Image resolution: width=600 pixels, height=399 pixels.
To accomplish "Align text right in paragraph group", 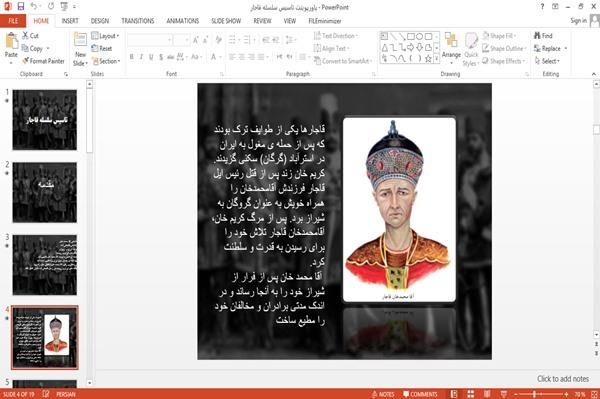I will pyautogui.click(x=251, y=57).
